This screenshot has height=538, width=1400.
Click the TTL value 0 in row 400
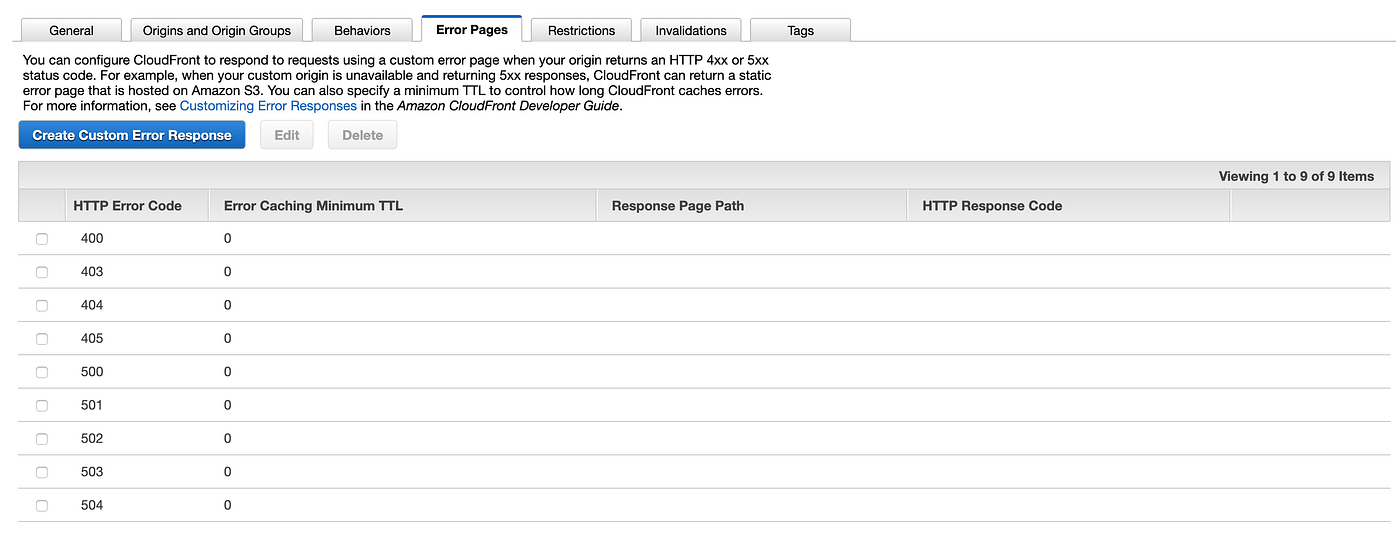[228, 238]
